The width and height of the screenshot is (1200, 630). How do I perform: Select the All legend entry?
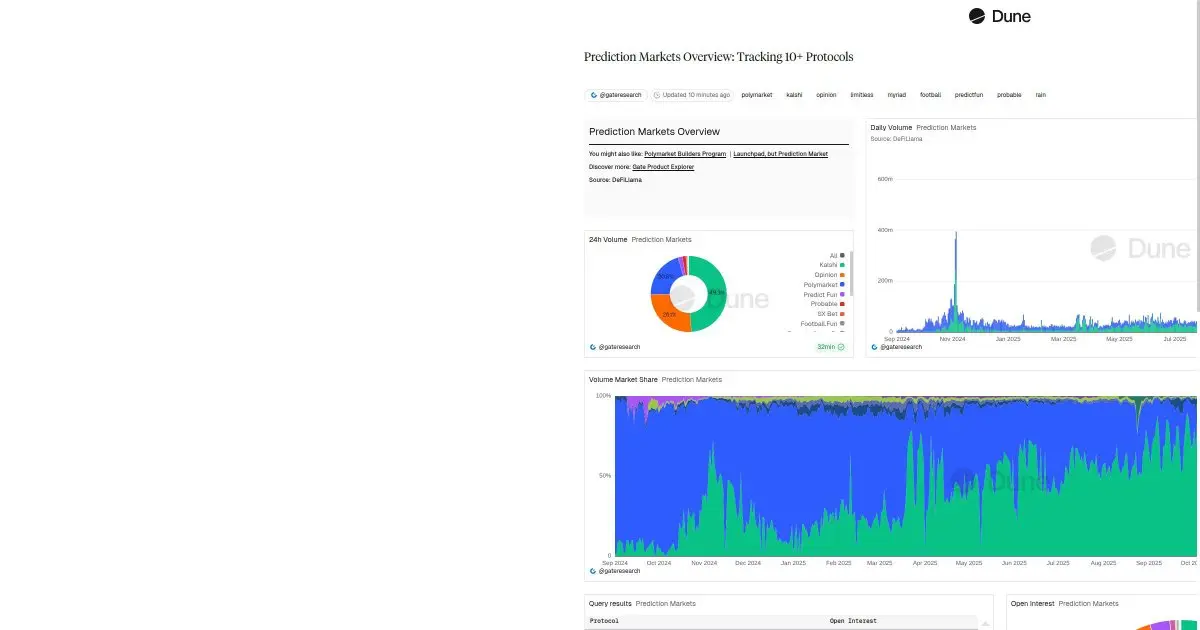(837, 256)
